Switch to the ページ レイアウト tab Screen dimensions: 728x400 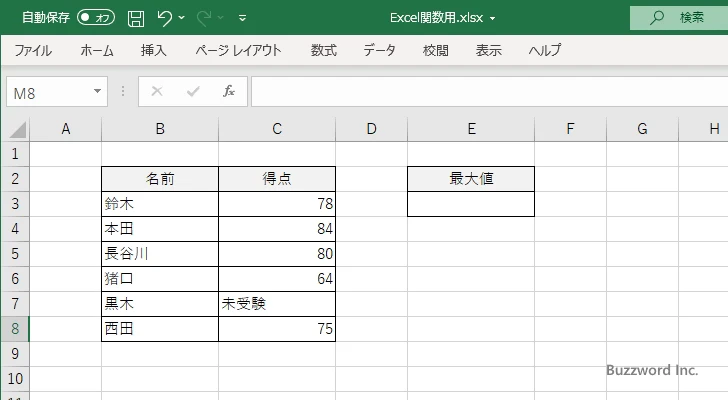(238, 50)
